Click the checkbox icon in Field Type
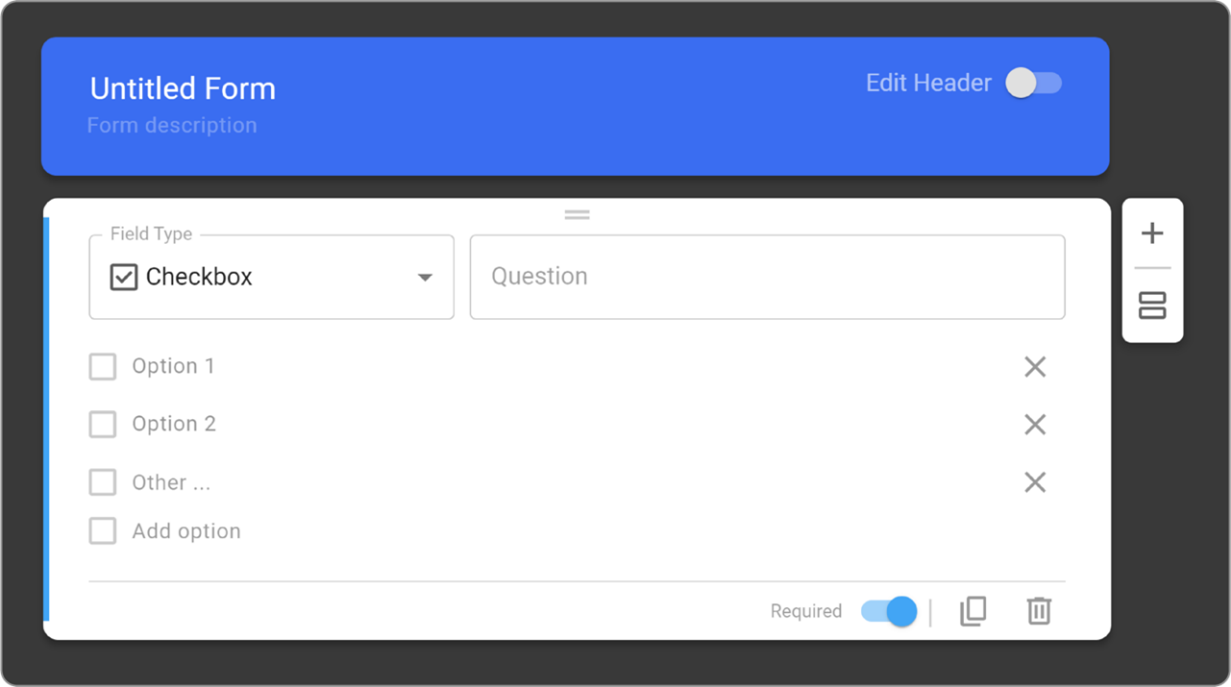This screenshot has height=687, width=1231. click(123, 277)
